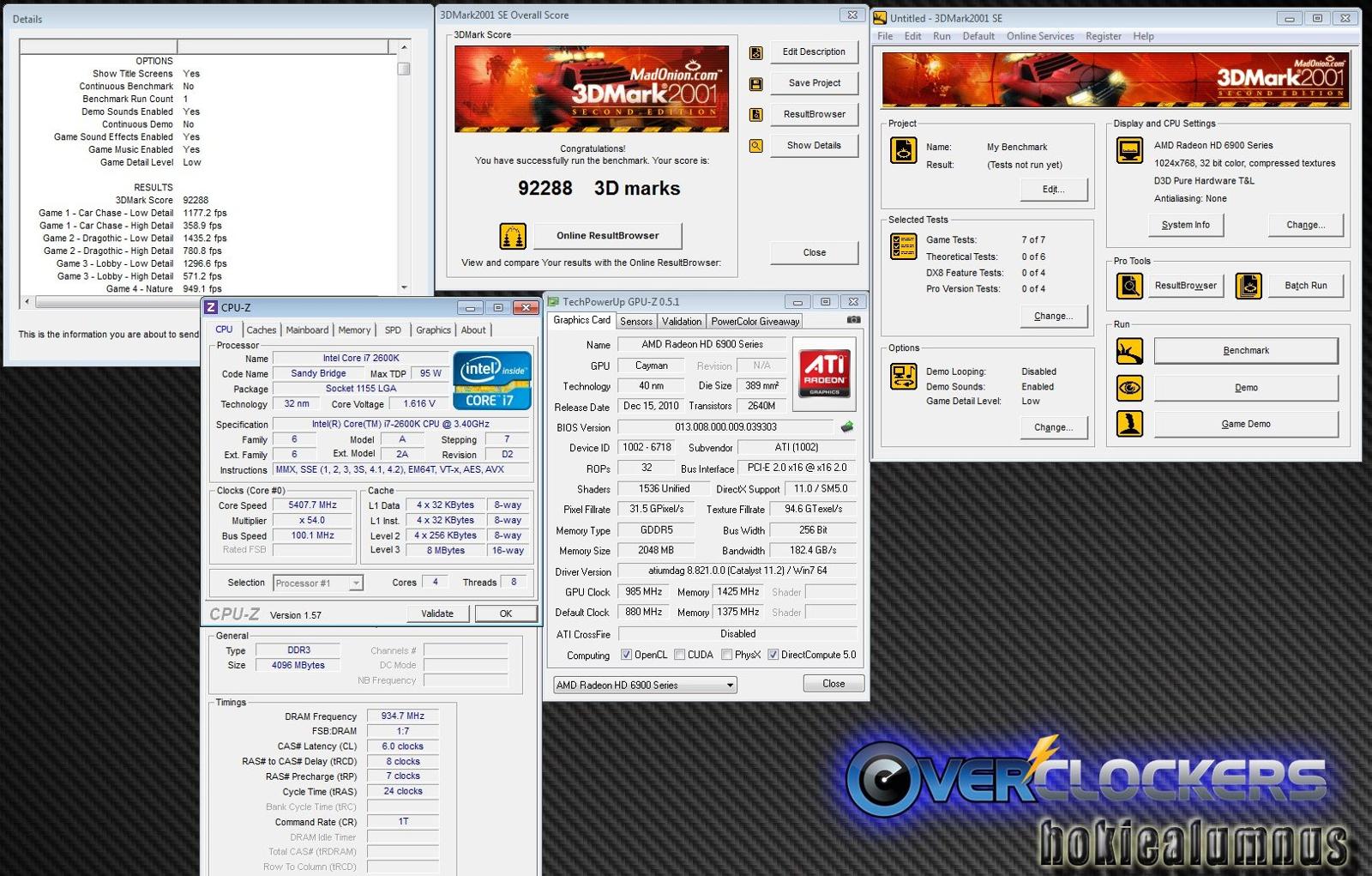Click the ATI Radeon logo in GPU-Z
Image resolution: width=1372 pixels, height=876 pixels.
pyautogui.click(x=824, y=372)
